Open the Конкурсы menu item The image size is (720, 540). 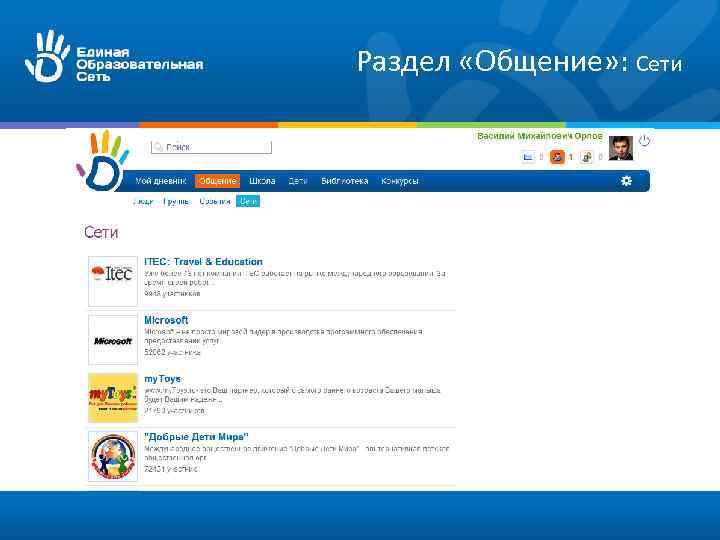(x=399, y=181)
